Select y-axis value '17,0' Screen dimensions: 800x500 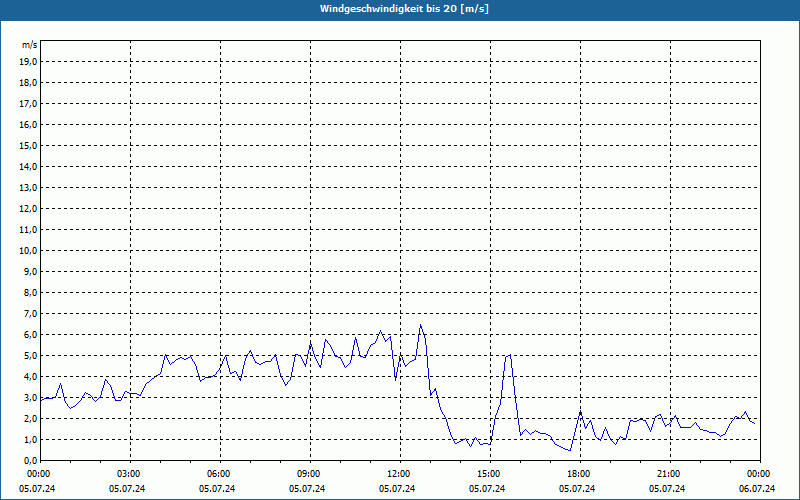[29, 104]
